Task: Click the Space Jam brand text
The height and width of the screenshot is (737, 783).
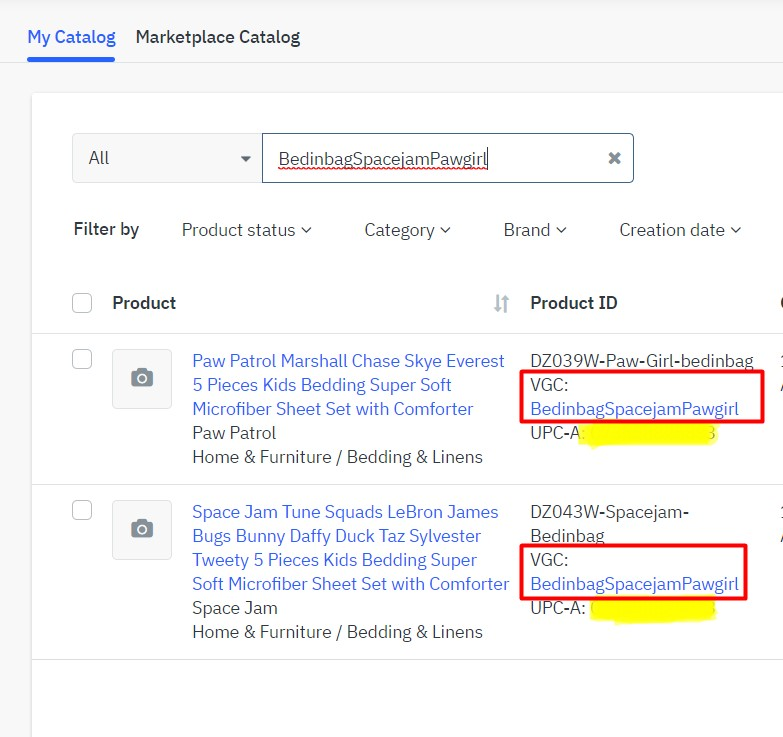Action: tap(235, 608)
